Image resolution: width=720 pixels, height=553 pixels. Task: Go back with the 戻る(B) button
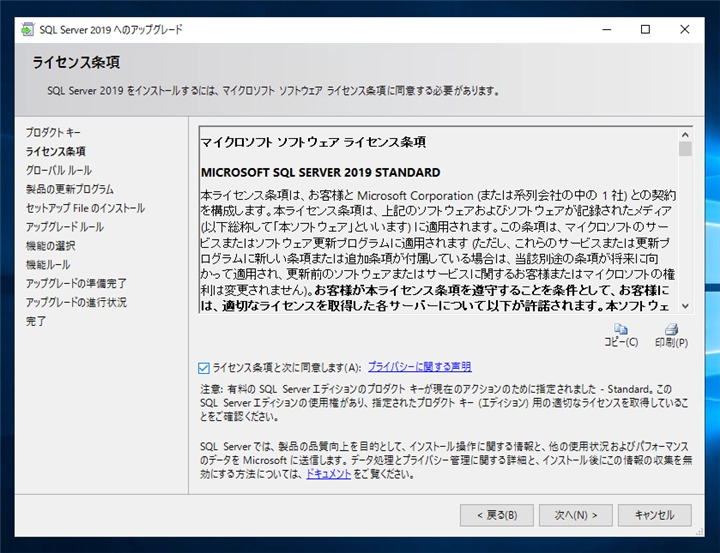pos(497,515)
